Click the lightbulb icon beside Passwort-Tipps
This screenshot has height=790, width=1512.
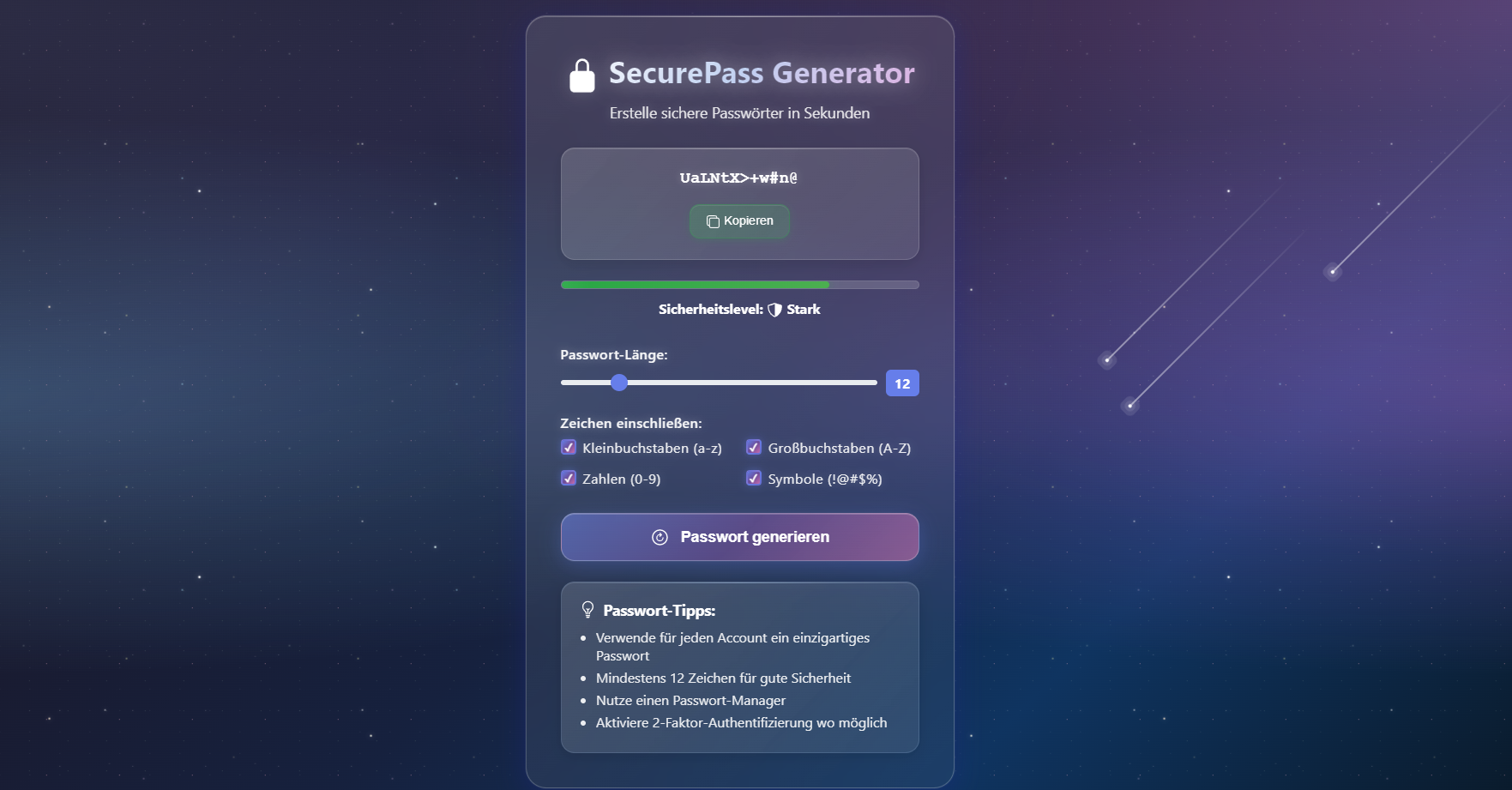(x=587, y=611)
